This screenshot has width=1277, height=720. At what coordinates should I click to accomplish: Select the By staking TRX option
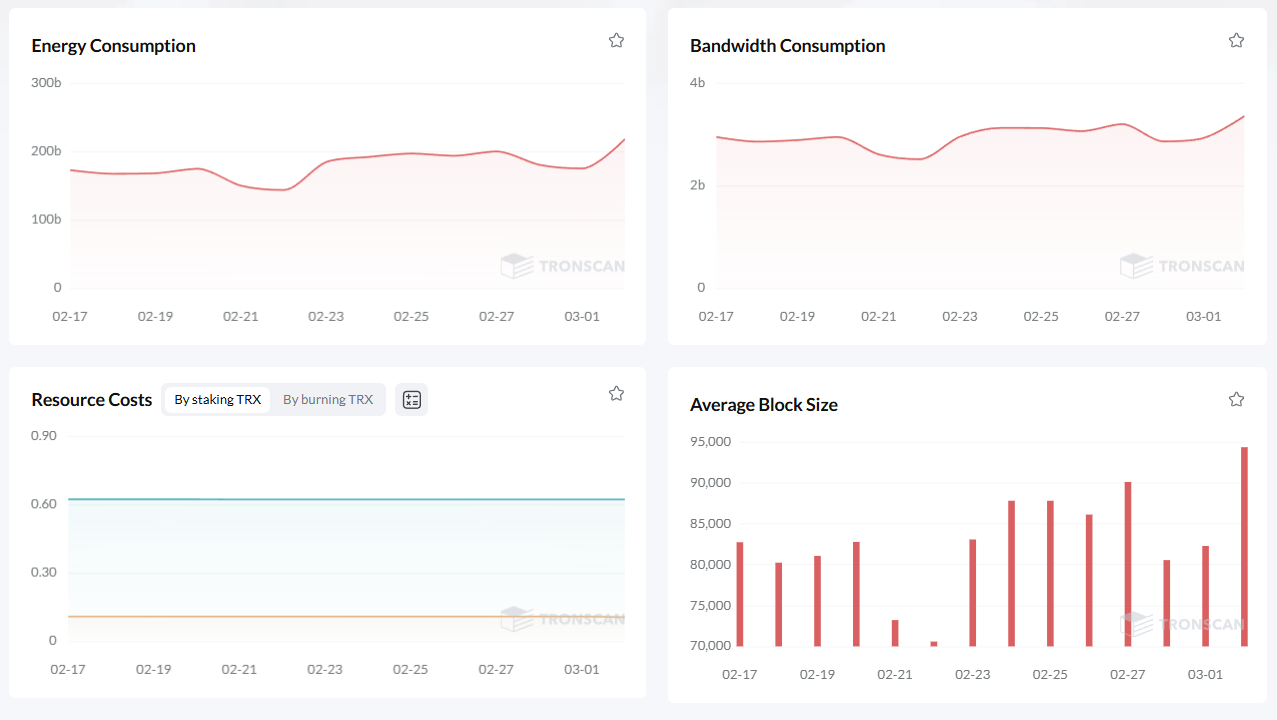(217, 400)
